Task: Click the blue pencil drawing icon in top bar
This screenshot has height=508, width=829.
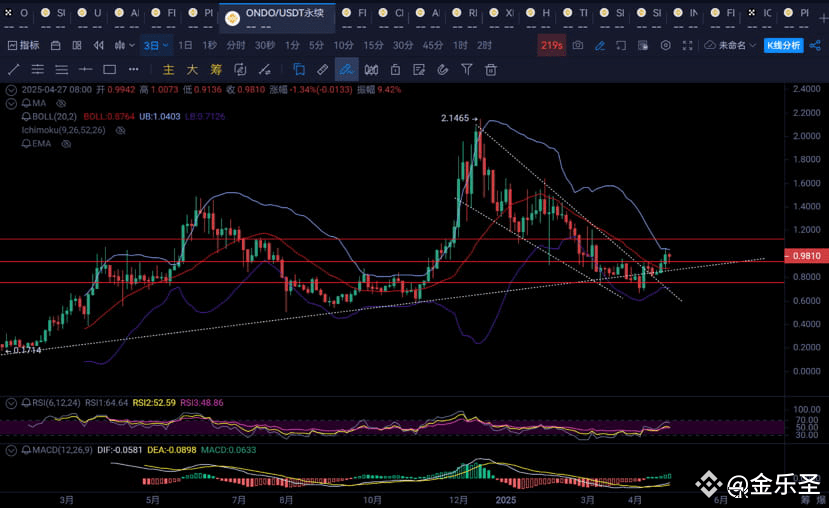Action: [x=600, y=46]
